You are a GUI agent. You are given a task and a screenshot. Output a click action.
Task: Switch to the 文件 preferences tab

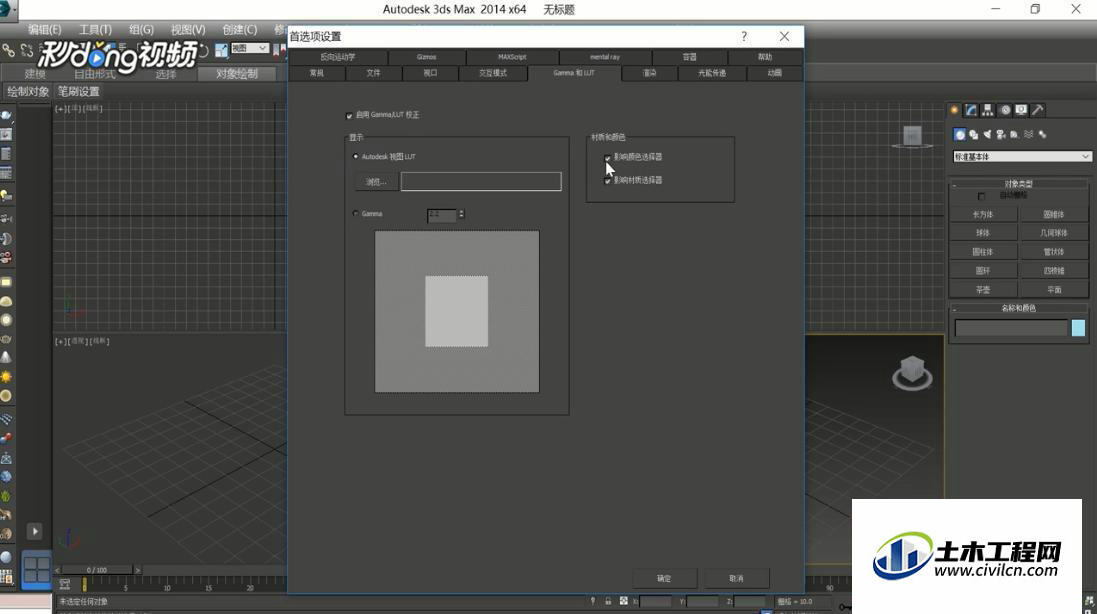(x=374, y=73)
